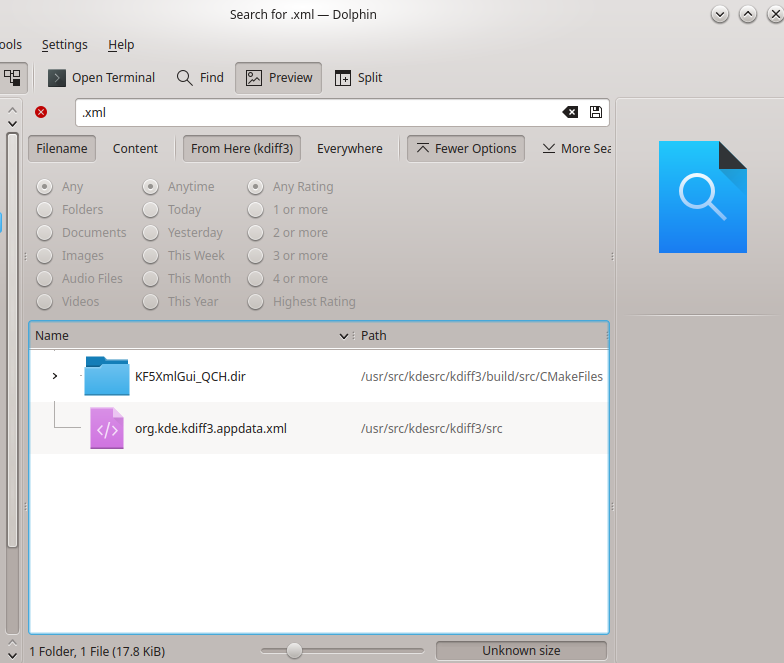Expand the KF5XmlGui_QCH.dir folder arrow
This screenshot has width=784, height=663.
pos(55,376)
